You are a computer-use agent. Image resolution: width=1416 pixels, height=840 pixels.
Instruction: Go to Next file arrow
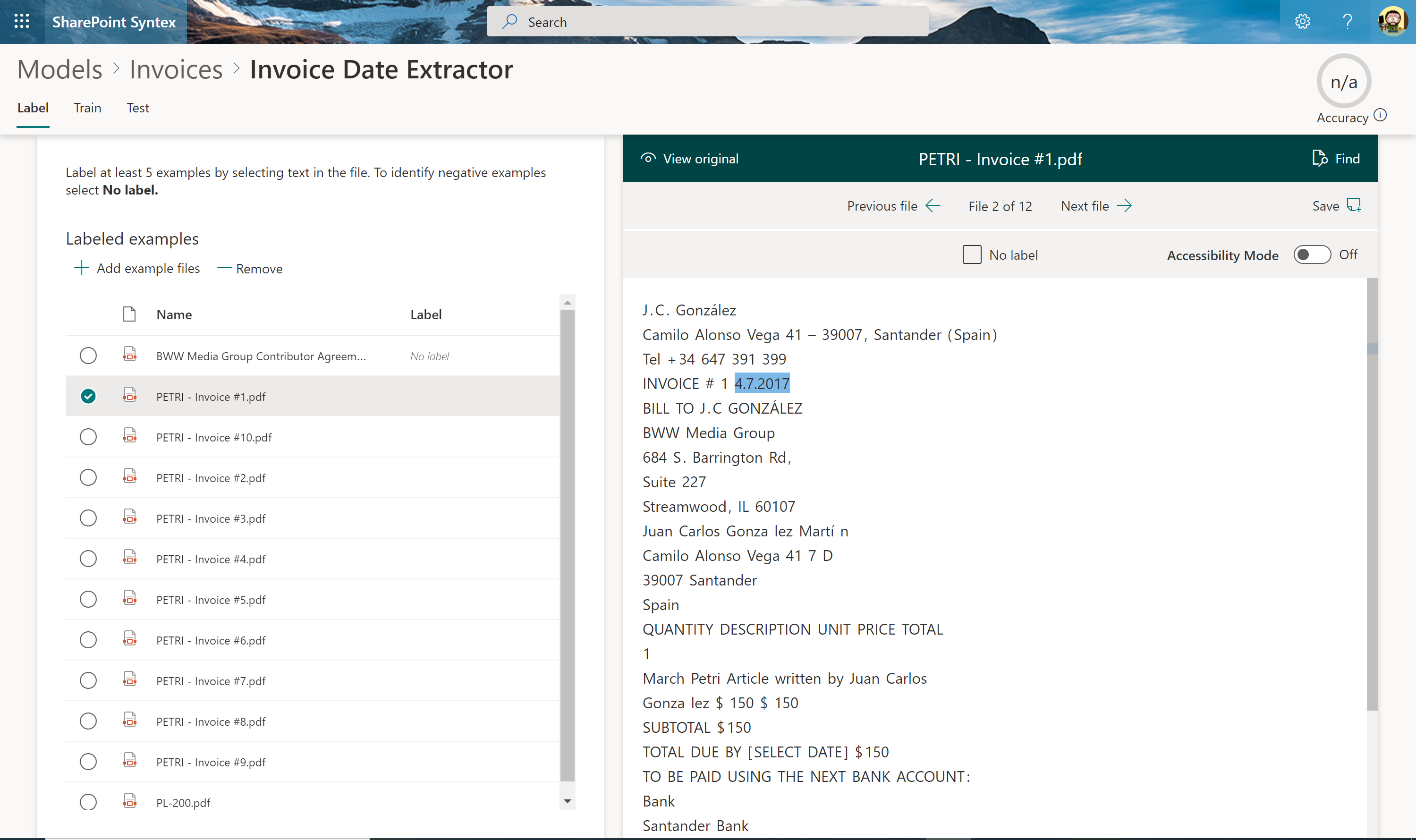1125,205
